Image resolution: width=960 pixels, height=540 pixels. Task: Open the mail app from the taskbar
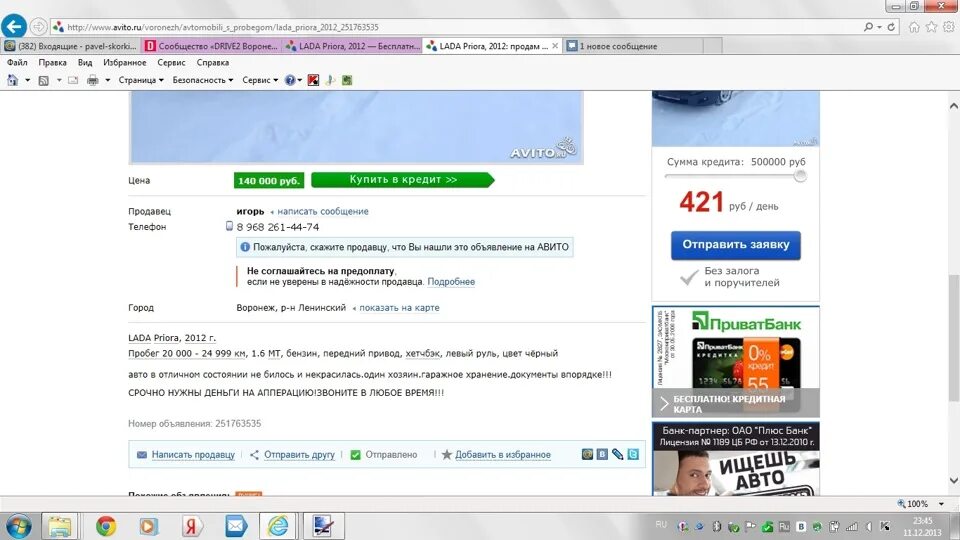coord(235,526)
